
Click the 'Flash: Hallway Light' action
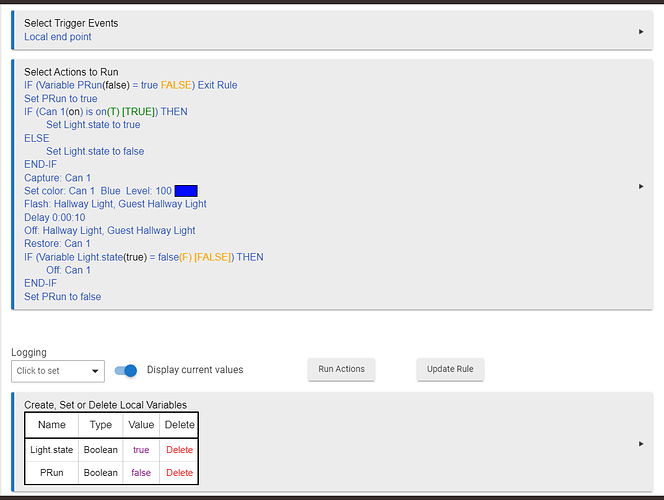tap(115, 204)
